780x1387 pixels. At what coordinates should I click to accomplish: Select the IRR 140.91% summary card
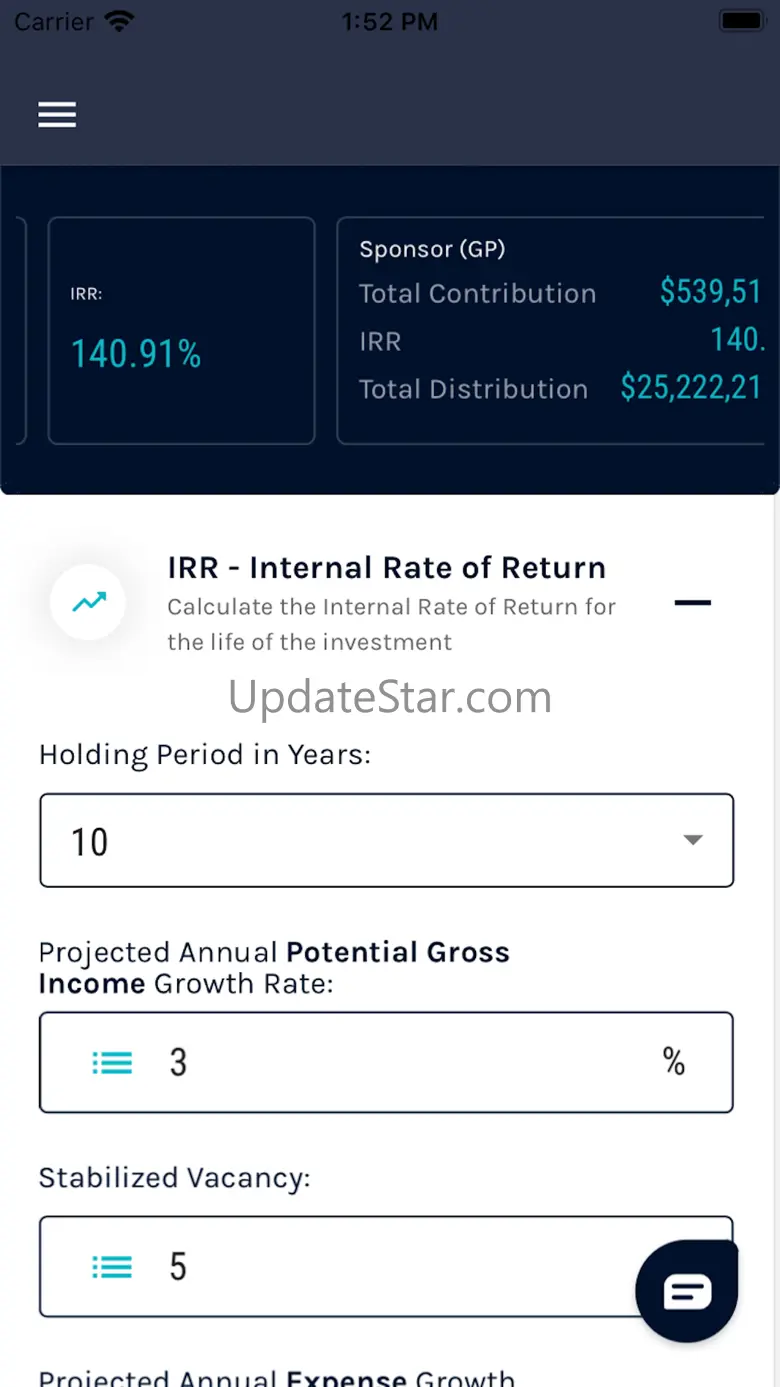pos(181,331)
